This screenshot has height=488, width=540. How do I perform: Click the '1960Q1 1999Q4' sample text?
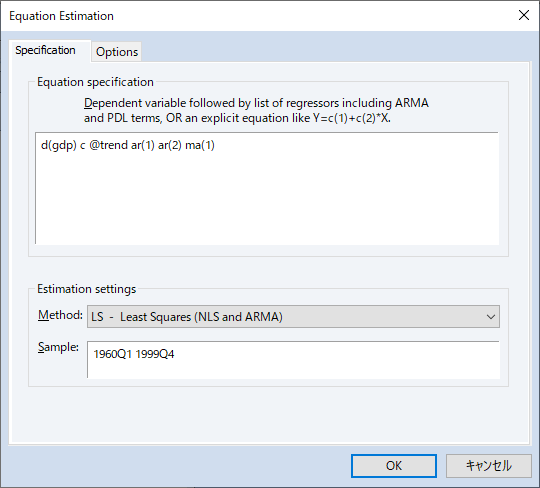click(x=134, y=354)
